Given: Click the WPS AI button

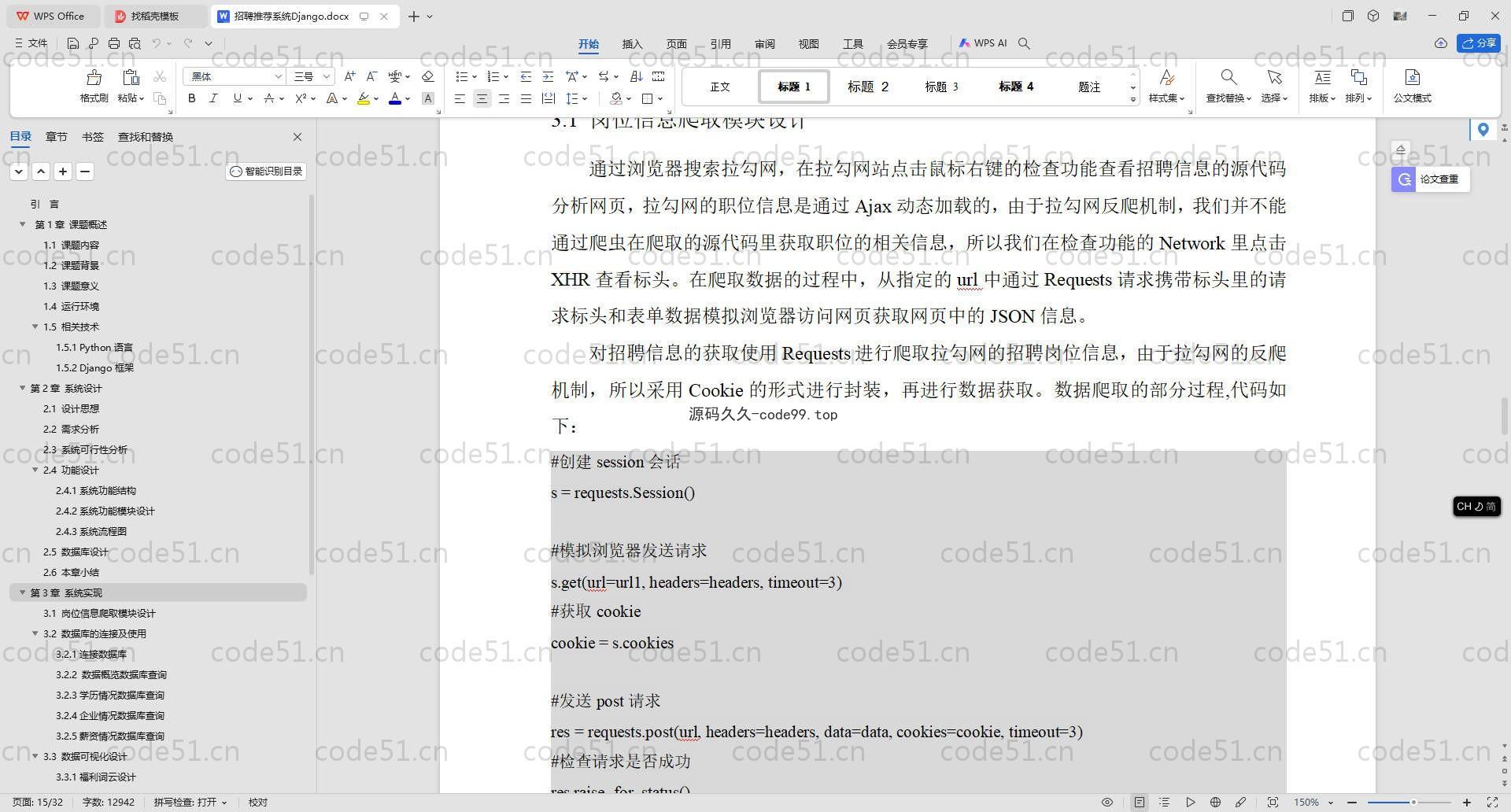Looking at the screenshot, I should tap(982, 43).
